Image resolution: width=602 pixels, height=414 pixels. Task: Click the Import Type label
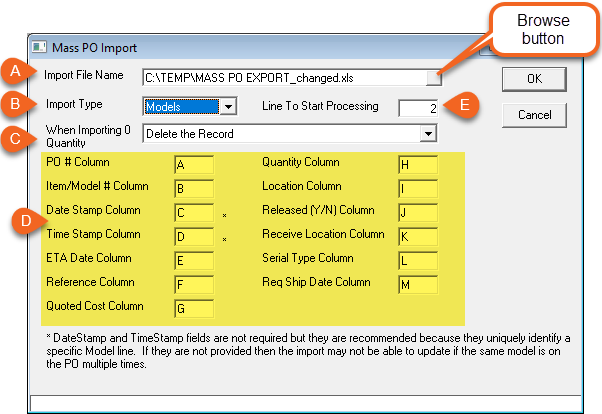pos(74,104)
